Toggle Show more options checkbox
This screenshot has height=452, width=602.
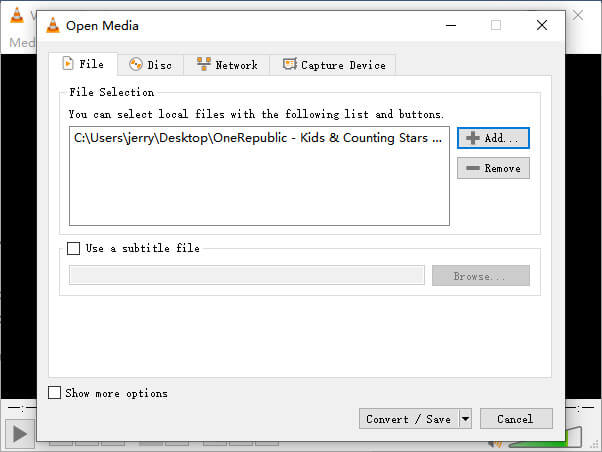click(x=55, y=393)
